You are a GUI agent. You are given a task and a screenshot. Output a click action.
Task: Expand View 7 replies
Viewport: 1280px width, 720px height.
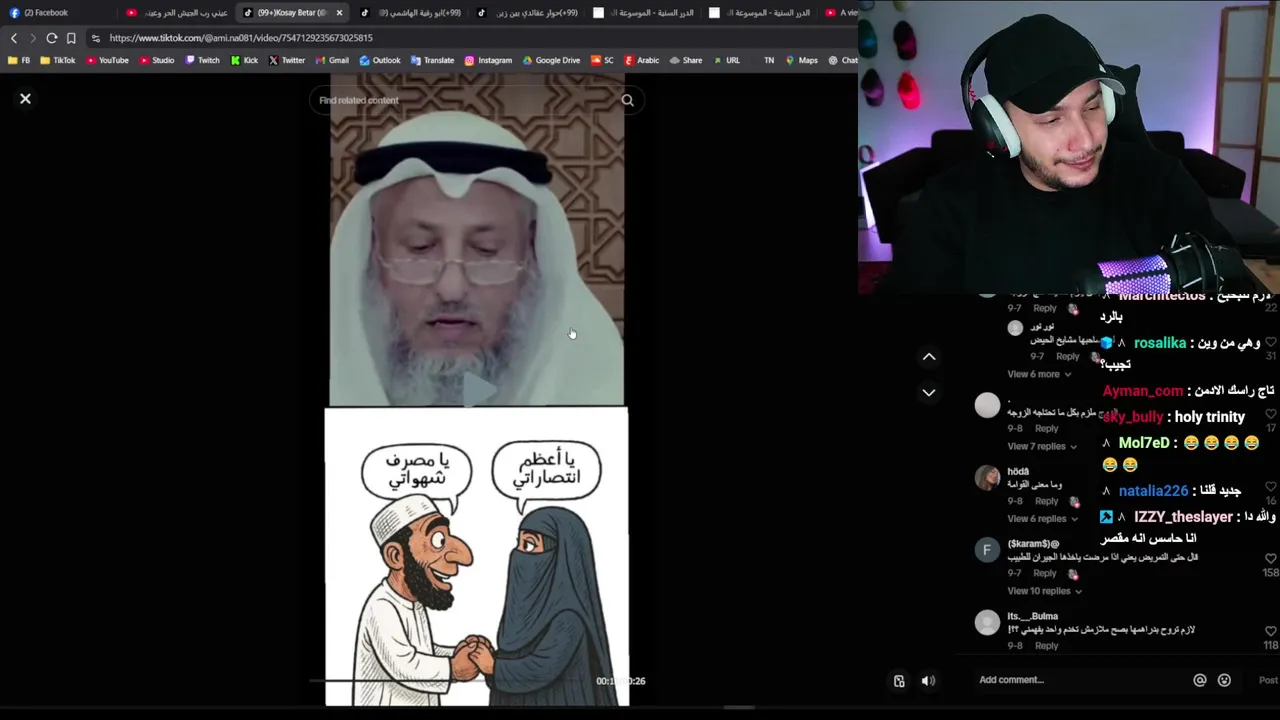[1041, 446]
